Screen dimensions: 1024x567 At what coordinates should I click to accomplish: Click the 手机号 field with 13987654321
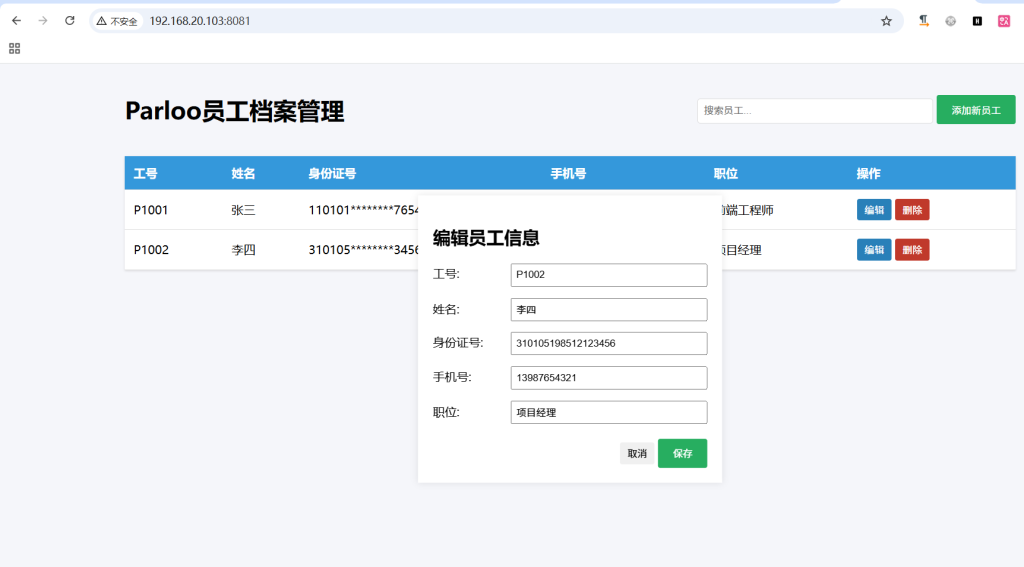(608, 378)
